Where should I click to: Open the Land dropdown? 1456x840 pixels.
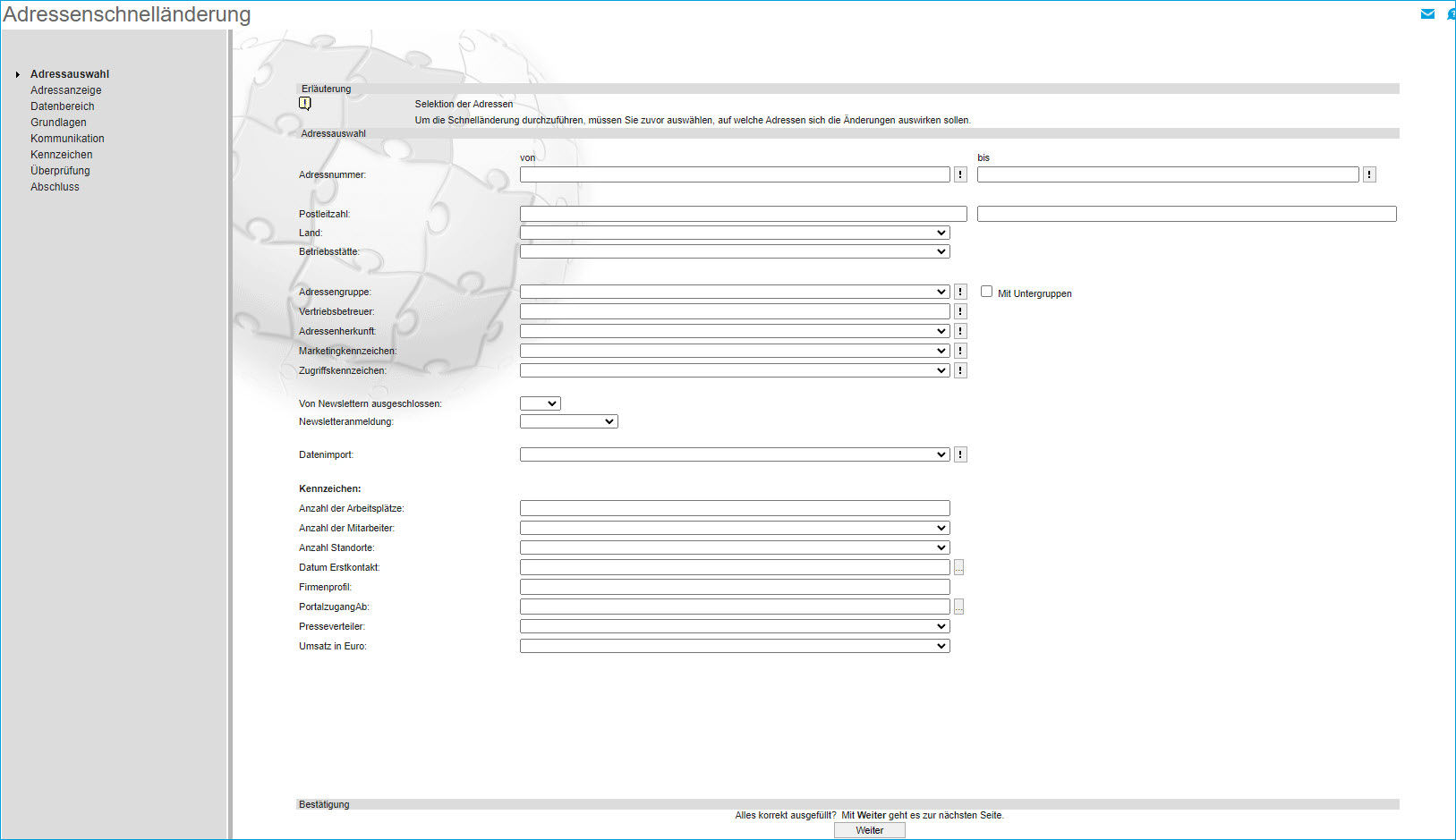pyautogui.click(x=734, y=233)
